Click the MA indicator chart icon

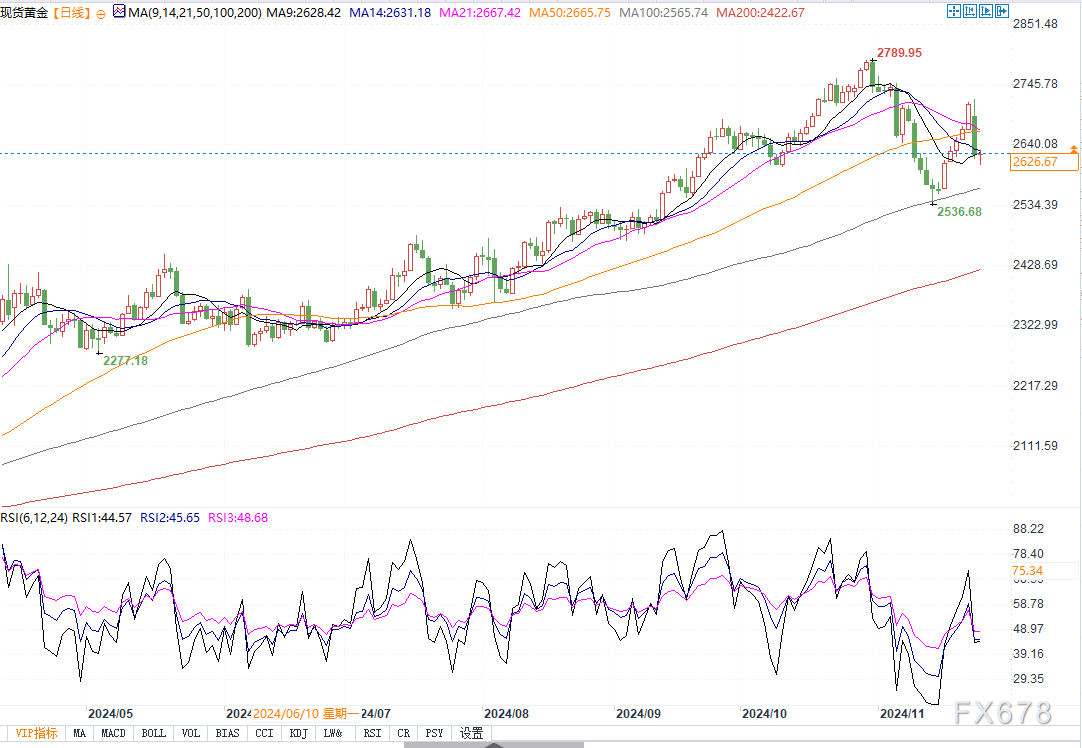pos(120,13)
